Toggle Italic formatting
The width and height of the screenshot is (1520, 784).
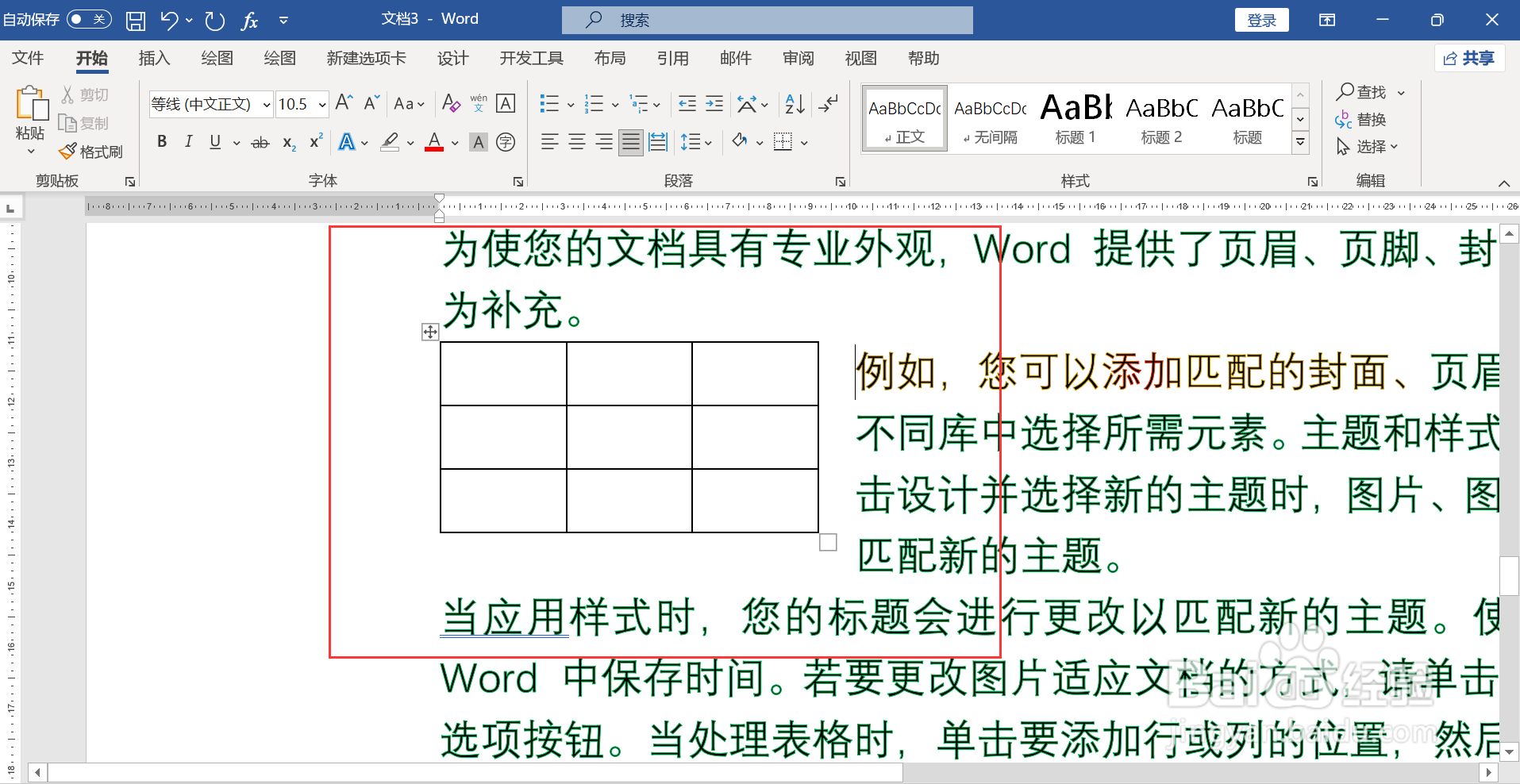(x=188, y=142)
